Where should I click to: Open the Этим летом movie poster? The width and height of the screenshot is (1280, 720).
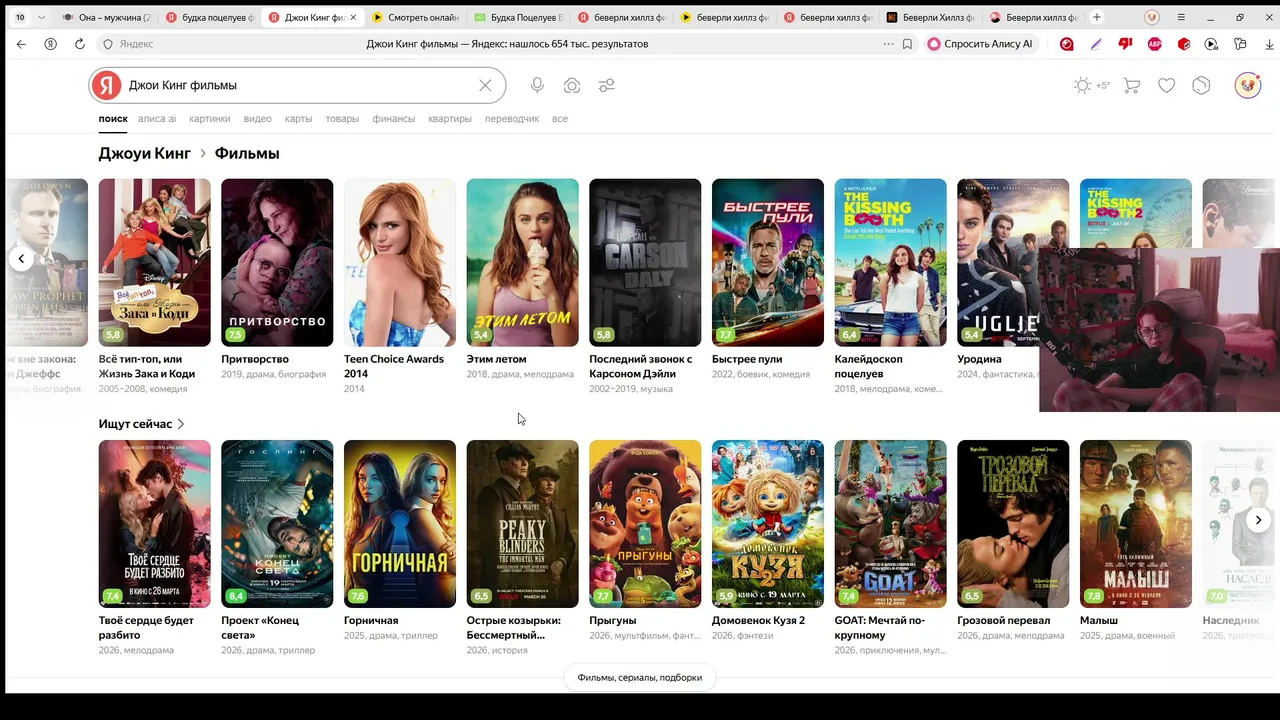click(522, 263)
